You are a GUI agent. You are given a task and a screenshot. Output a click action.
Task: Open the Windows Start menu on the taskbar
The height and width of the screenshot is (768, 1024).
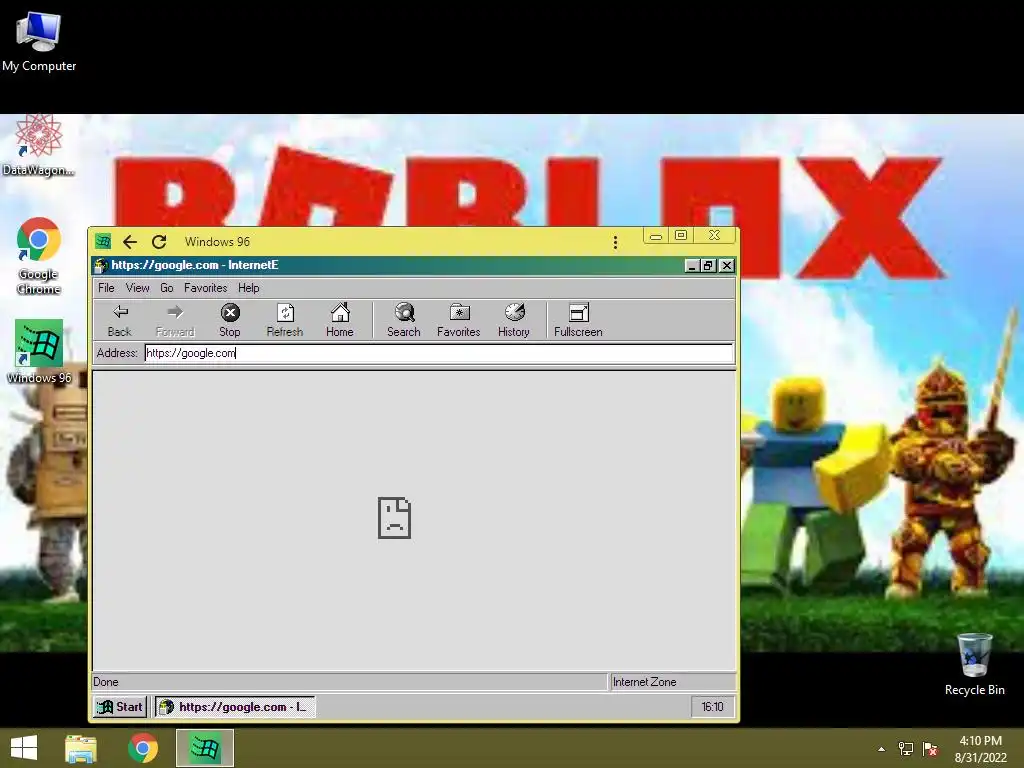[24, 748]
